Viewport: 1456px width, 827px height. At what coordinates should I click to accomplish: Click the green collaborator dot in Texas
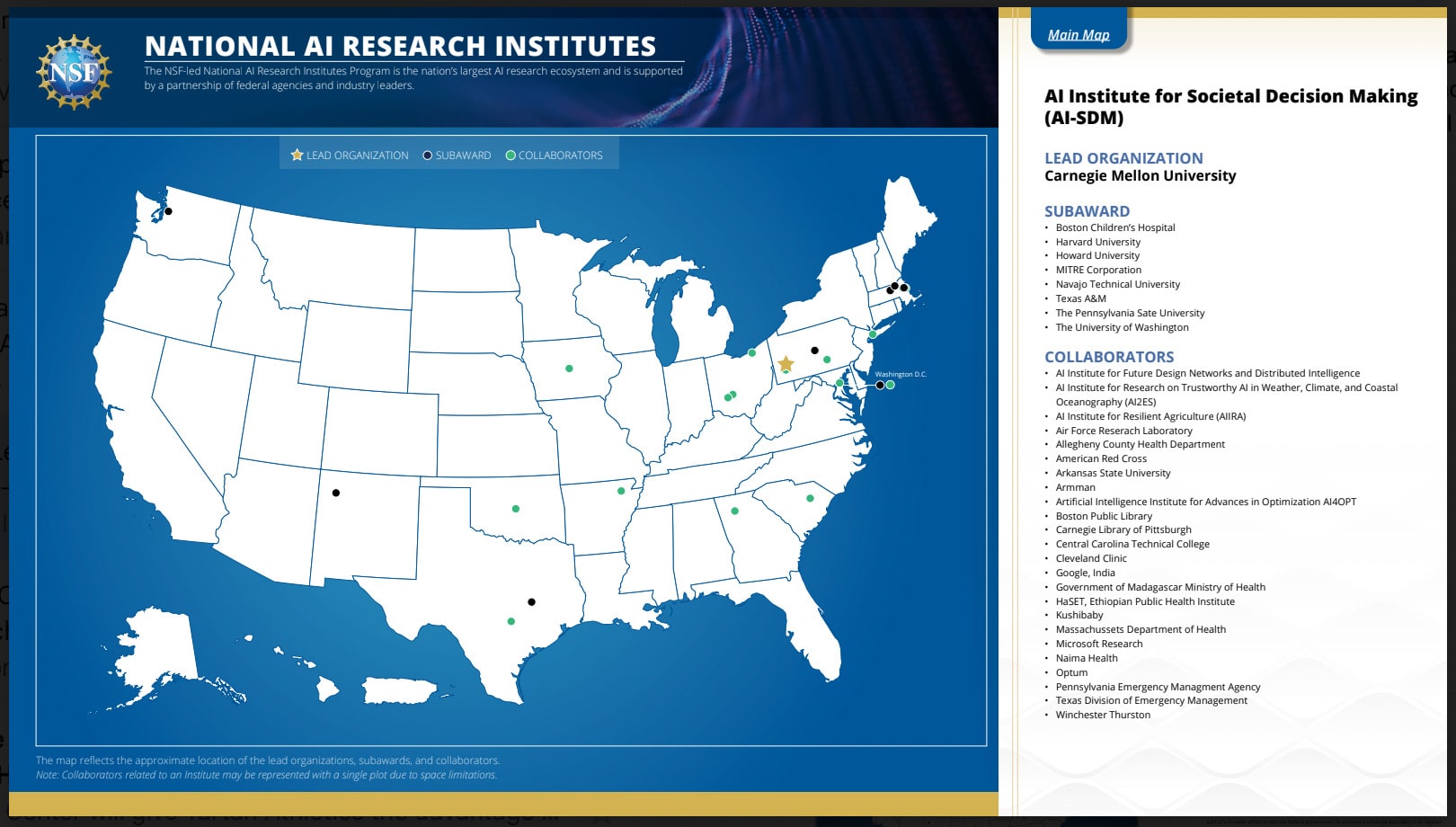(x=510, y=621)
